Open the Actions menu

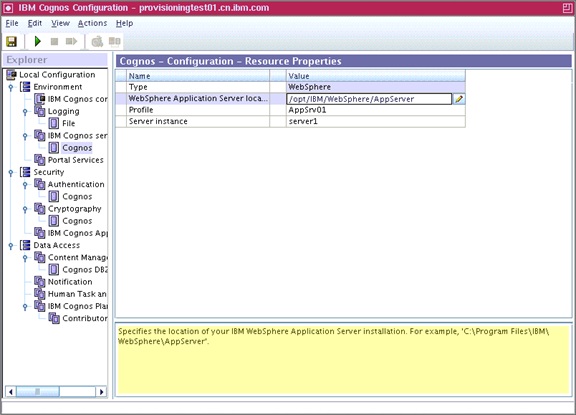[x=92, y=23]
